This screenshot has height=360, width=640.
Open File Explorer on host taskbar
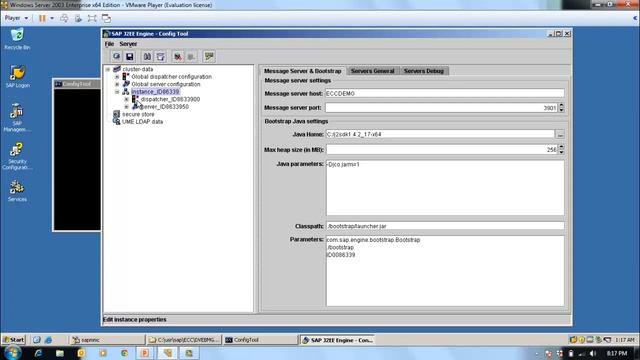(60, 353)
